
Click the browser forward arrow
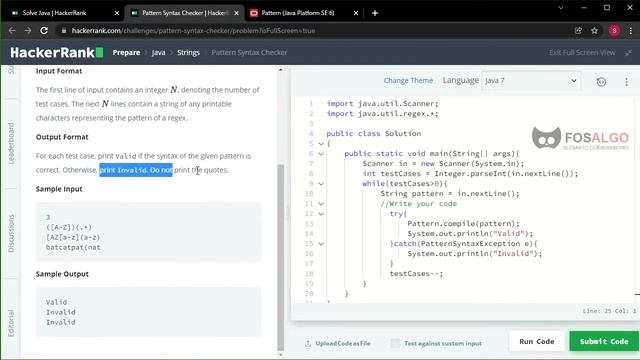click(x=28, y=31)
